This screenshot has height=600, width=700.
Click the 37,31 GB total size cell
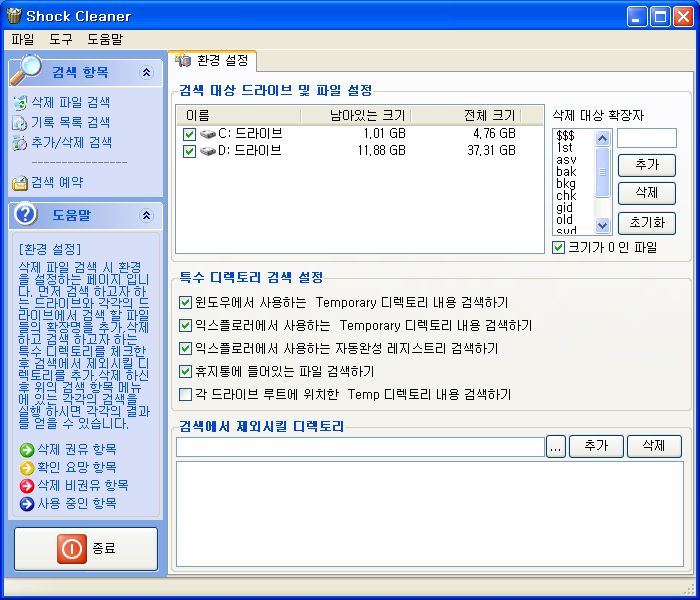pyautogui.click(x=492, y=151)
